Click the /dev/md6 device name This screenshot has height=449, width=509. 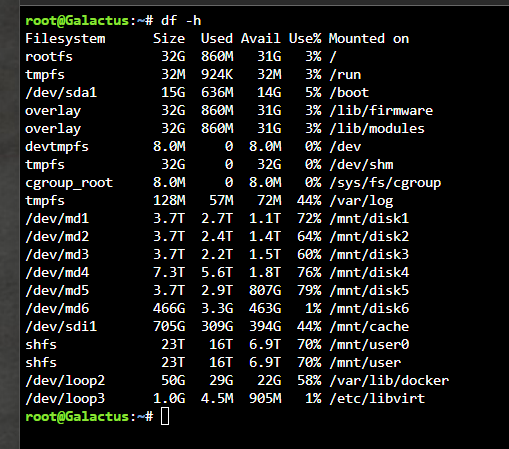(57, 308)
